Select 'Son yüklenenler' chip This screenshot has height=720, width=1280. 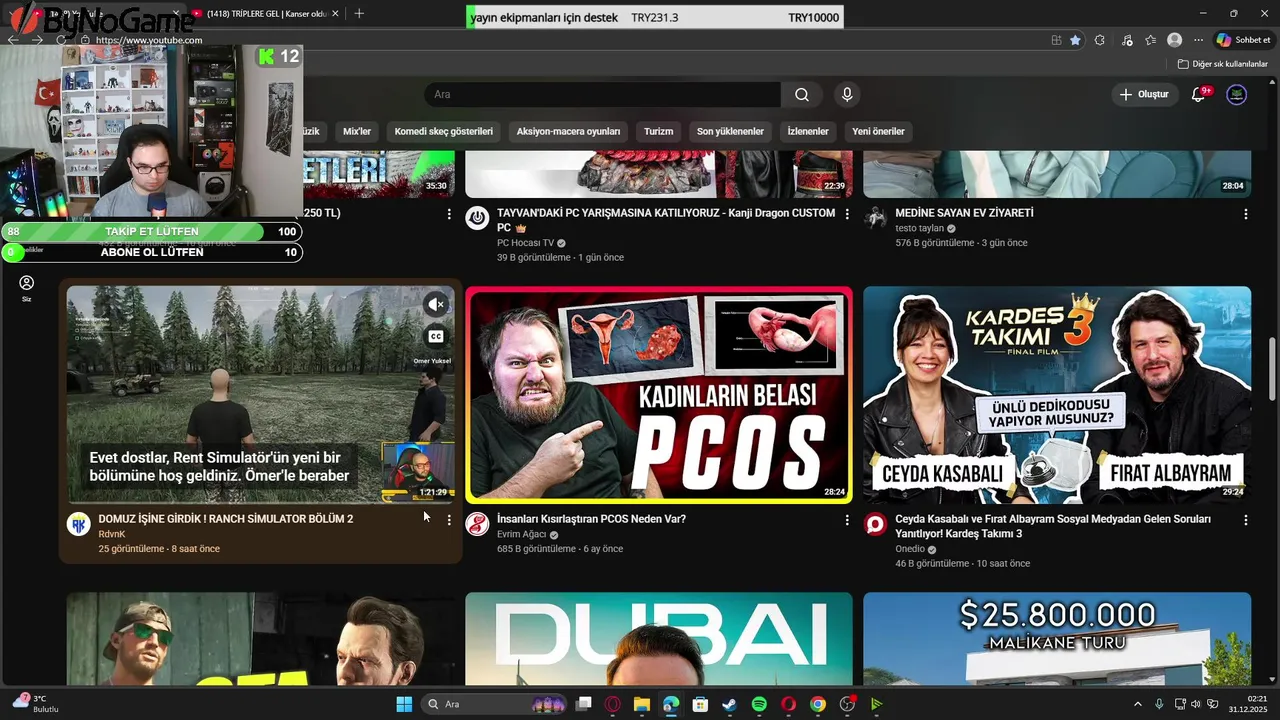(x=730, y=131)
